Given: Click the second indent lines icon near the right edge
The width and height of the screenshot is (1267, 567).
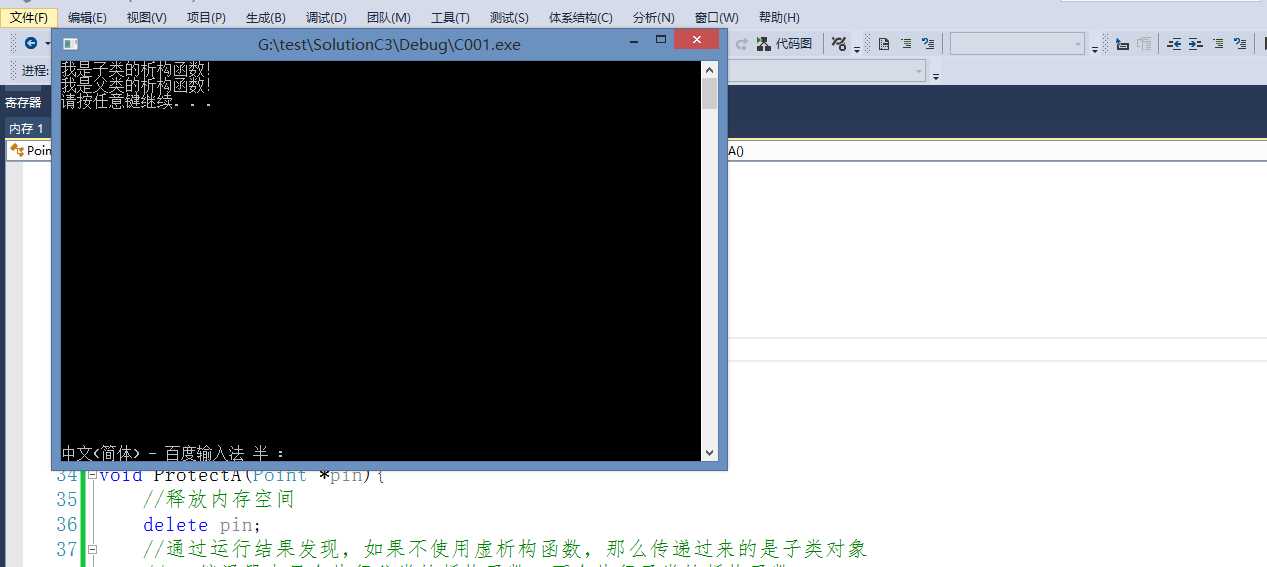Looking at the screenshot, I should [x=1218, y=43].
